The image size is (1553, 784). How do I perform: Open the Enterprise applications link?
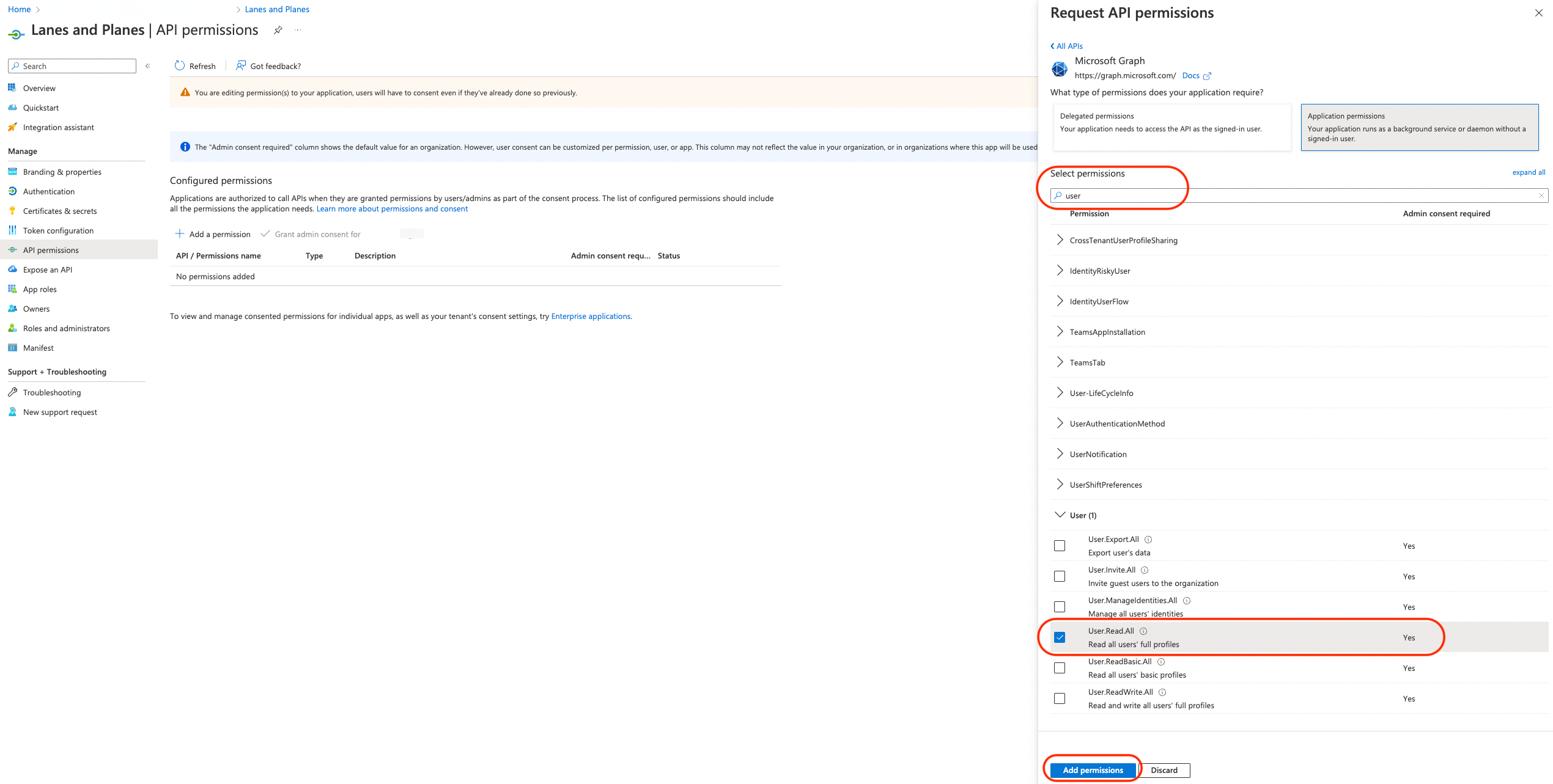[x=591, y=316]
